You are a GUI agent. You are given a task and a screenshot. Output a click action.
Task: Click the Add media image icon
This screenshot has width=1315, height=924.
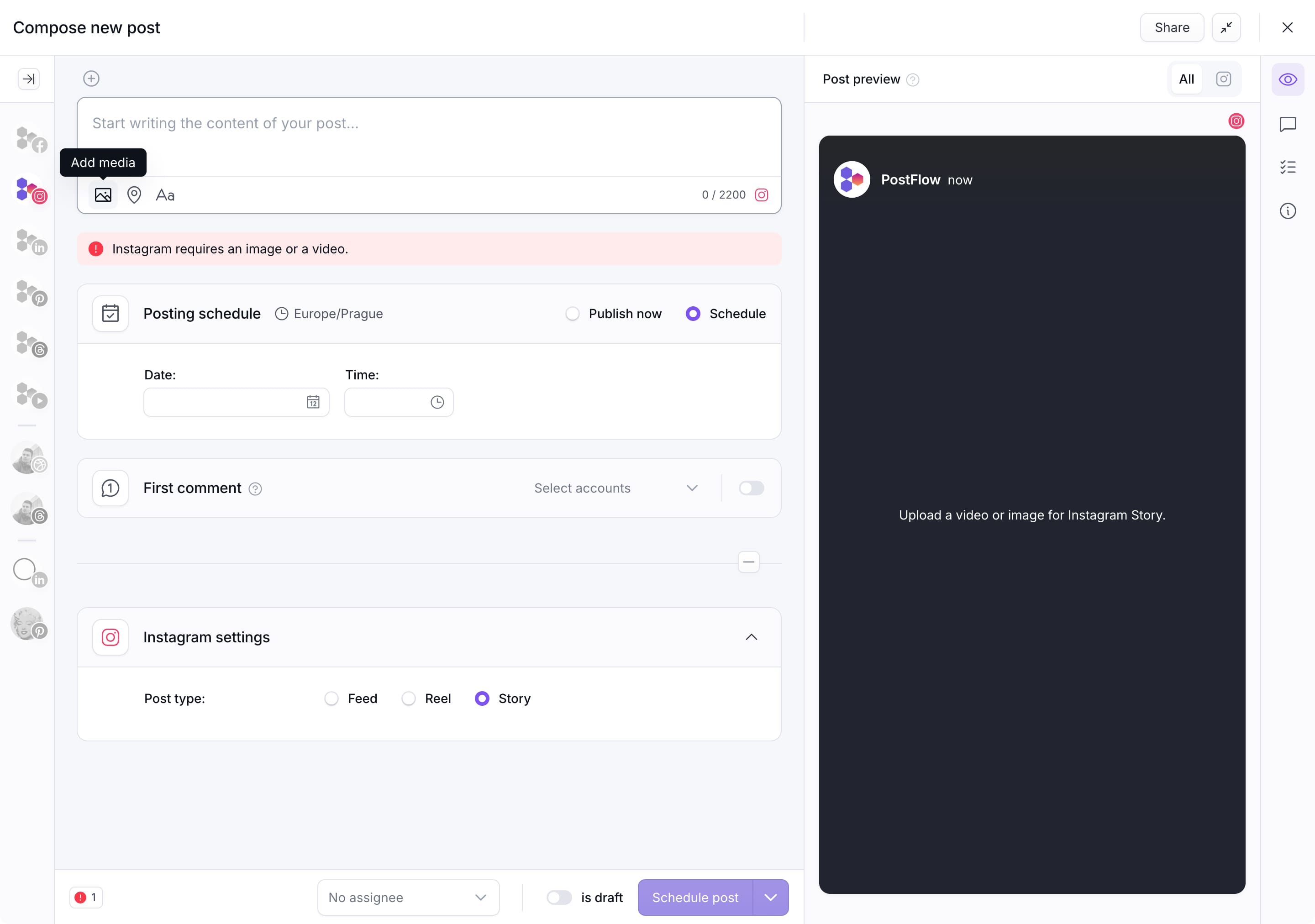(x=103, y=195)
